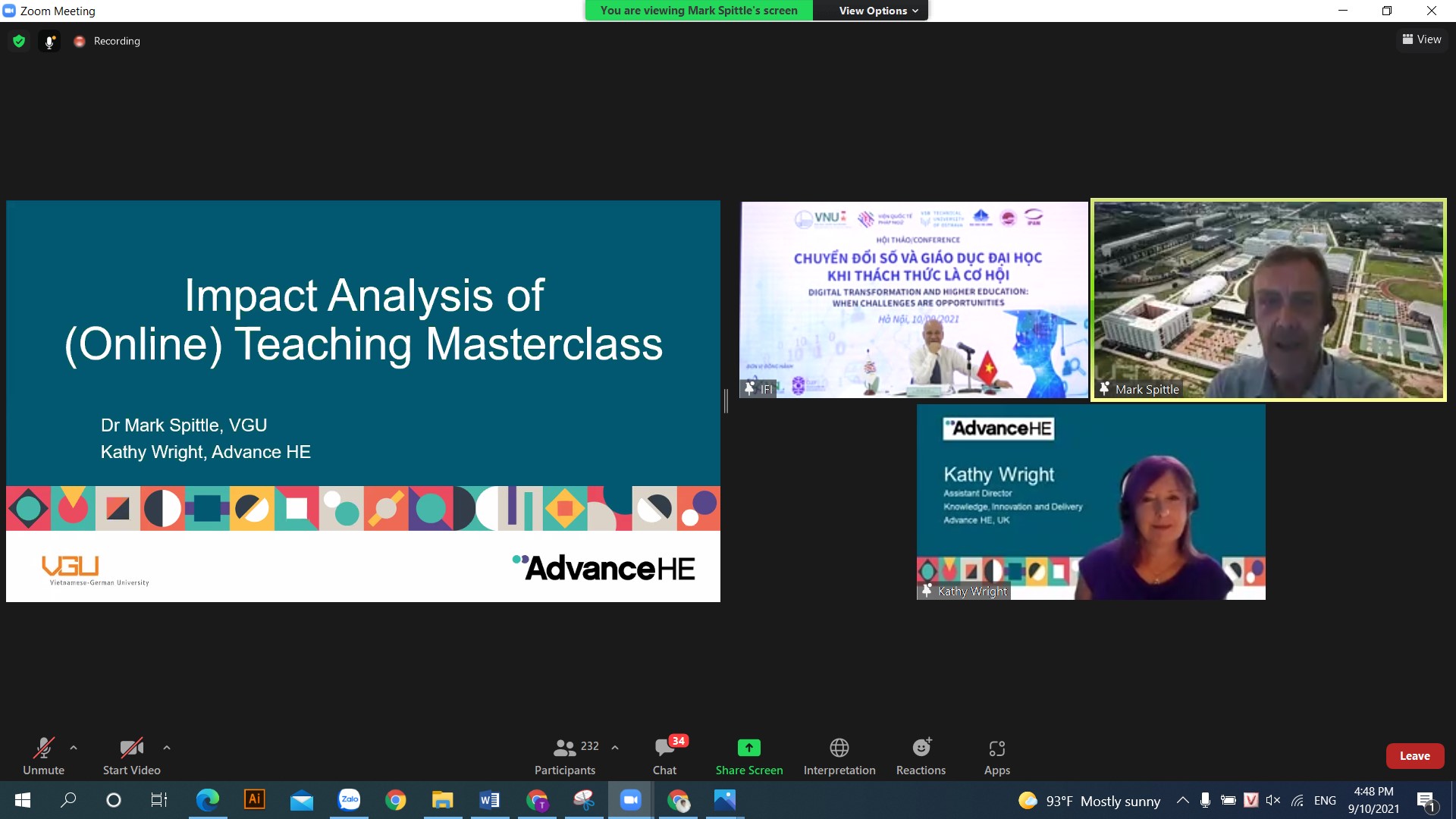
Task: Click the pin icon on IFI video
Action: point(750,388)
